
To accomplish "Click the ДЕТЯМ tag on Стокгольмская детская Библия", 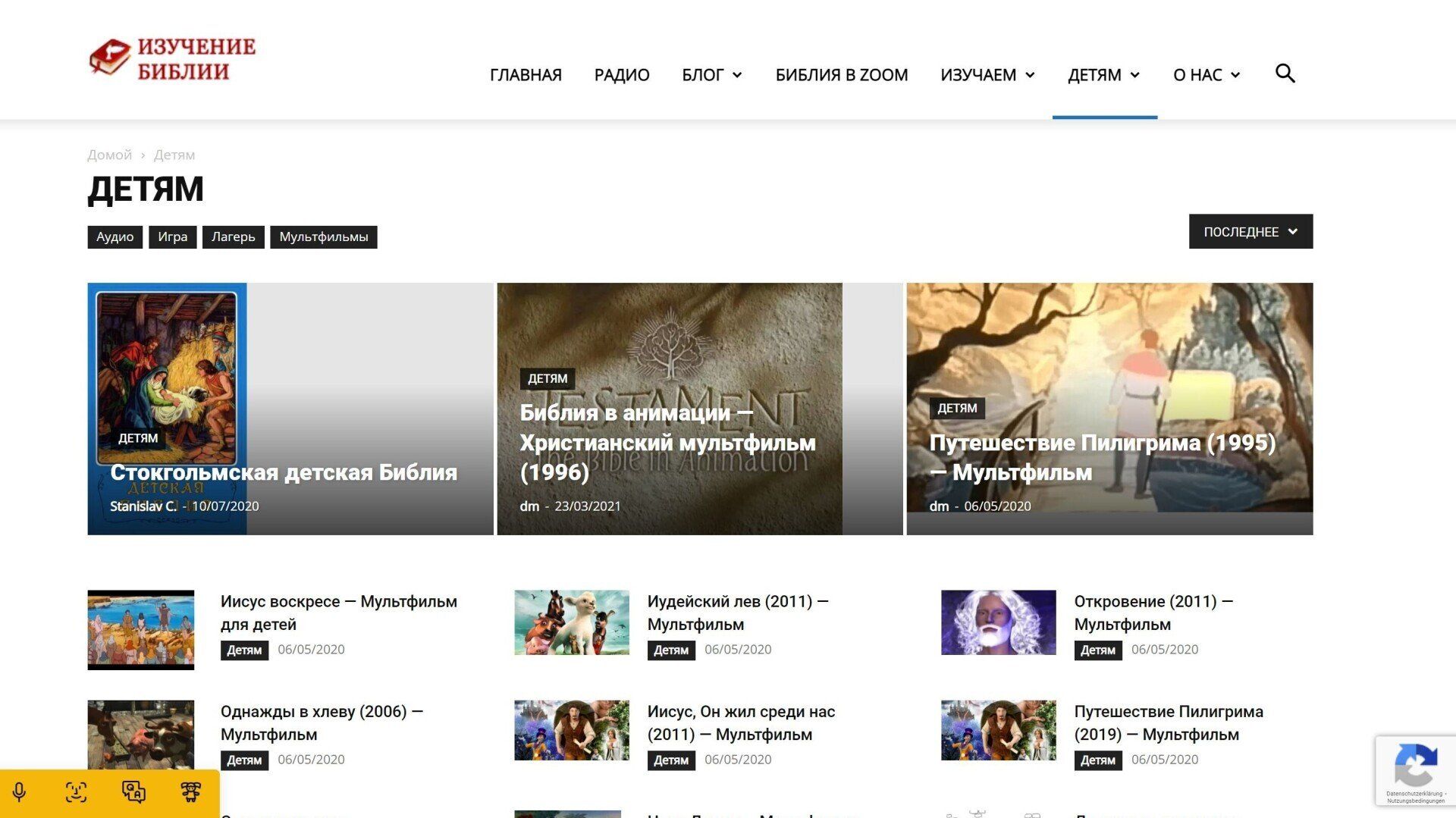I will click(x=138, y=438).
